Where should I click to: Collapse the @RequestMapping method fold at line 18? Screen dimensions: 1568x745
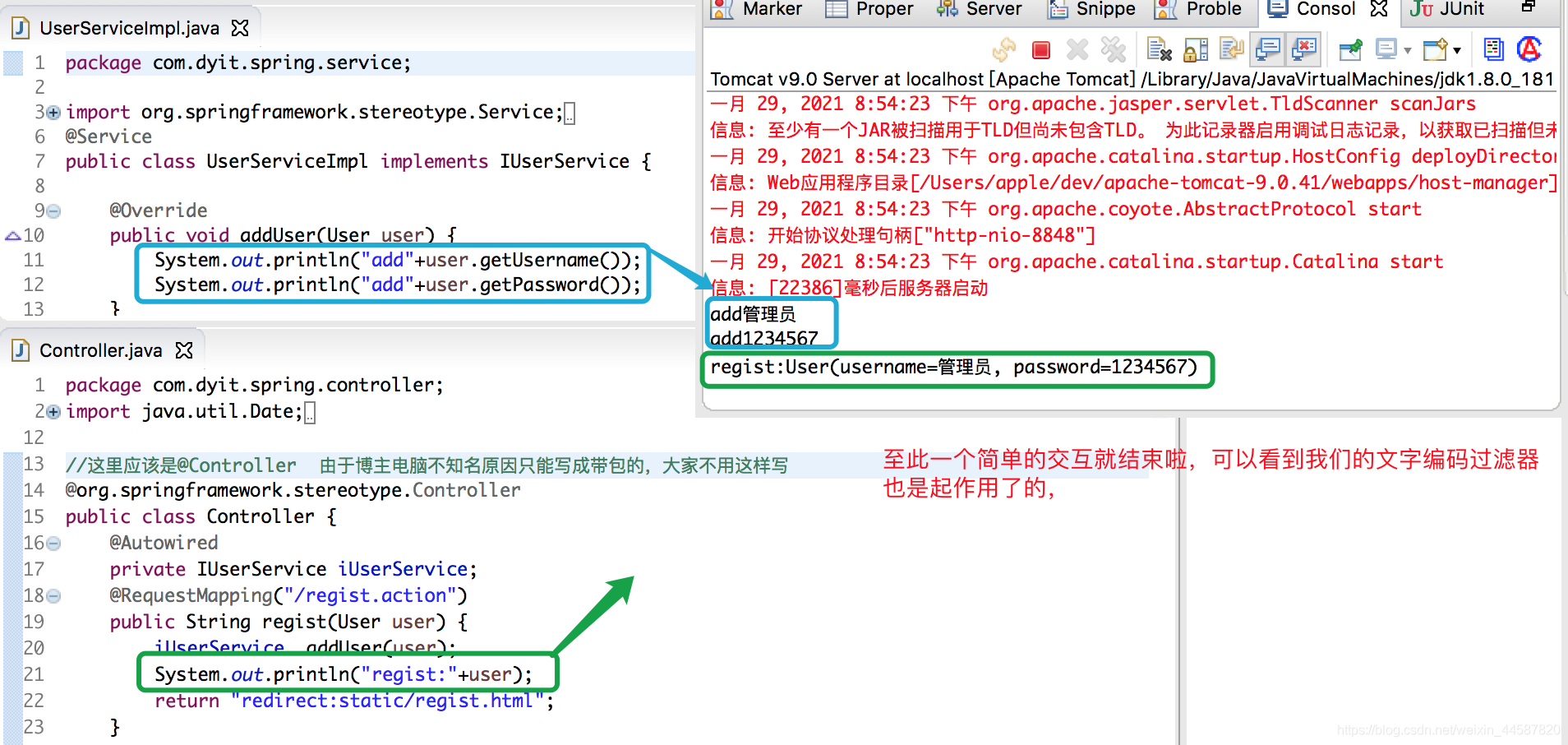53,596
